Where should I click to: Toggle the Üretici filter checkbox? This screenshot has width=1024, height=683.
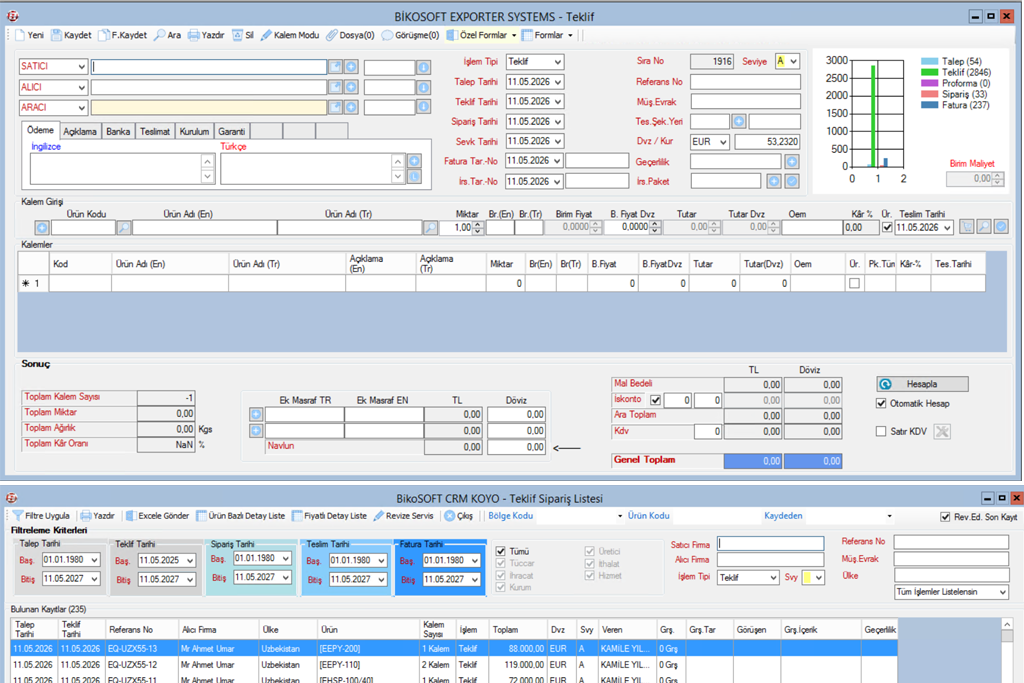point(590,551)
